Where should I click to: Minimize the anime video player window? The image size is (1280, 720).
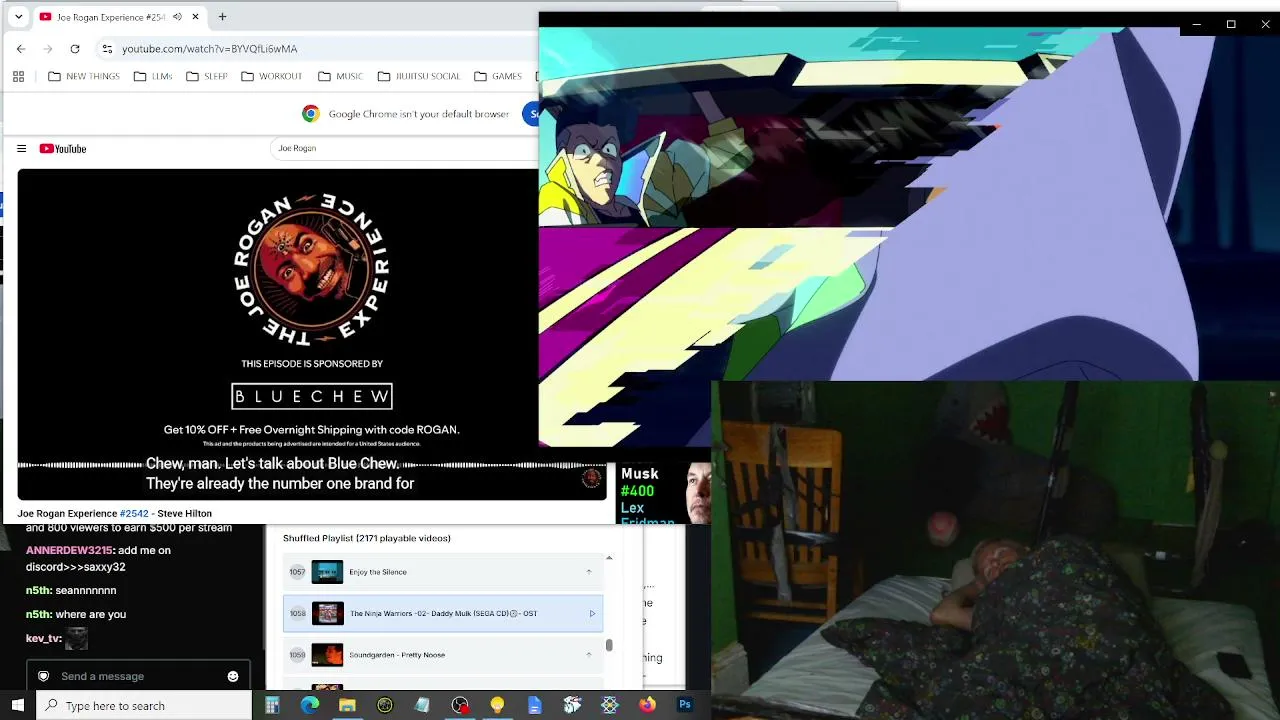click(x=1197, y=24)
